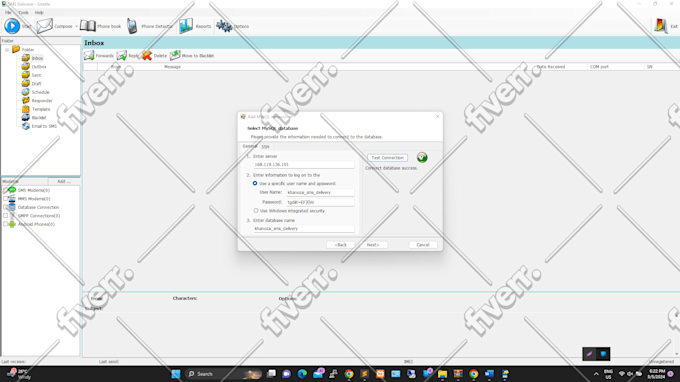This screenshot has width=680, height=382.
Task: Click the Cancel button in dialog
Action: click(423, 245)
